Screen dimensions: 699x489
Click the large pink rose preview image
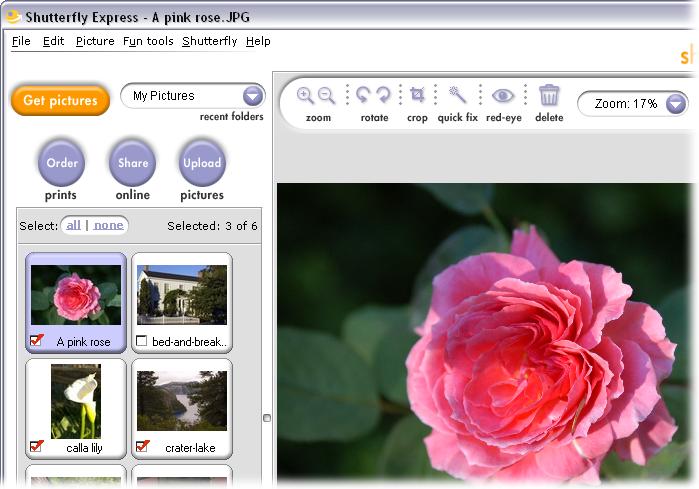click(x=485, y=333)
